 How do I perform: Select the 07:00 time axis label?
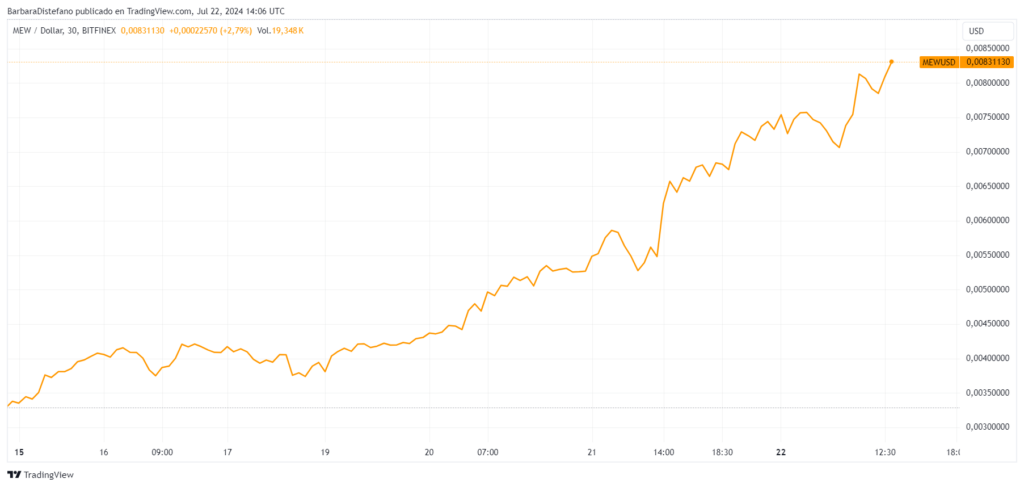point(488,452)
